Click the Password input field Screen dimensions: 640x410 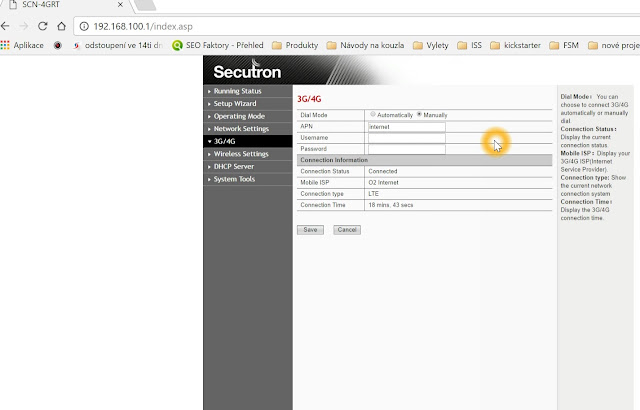407,149
